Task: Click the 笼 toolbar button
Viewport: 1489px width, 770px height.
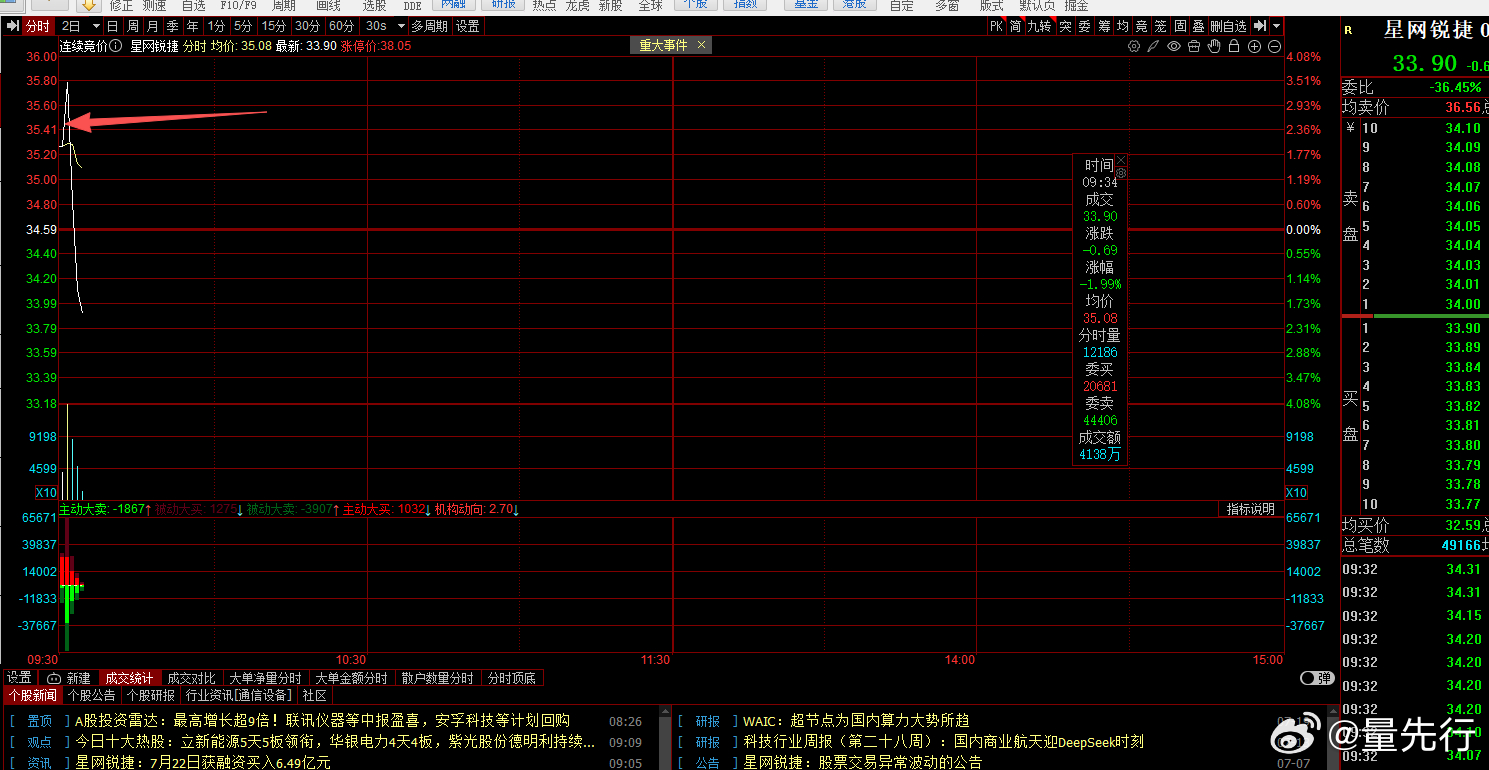Action: pos(1160,26)
